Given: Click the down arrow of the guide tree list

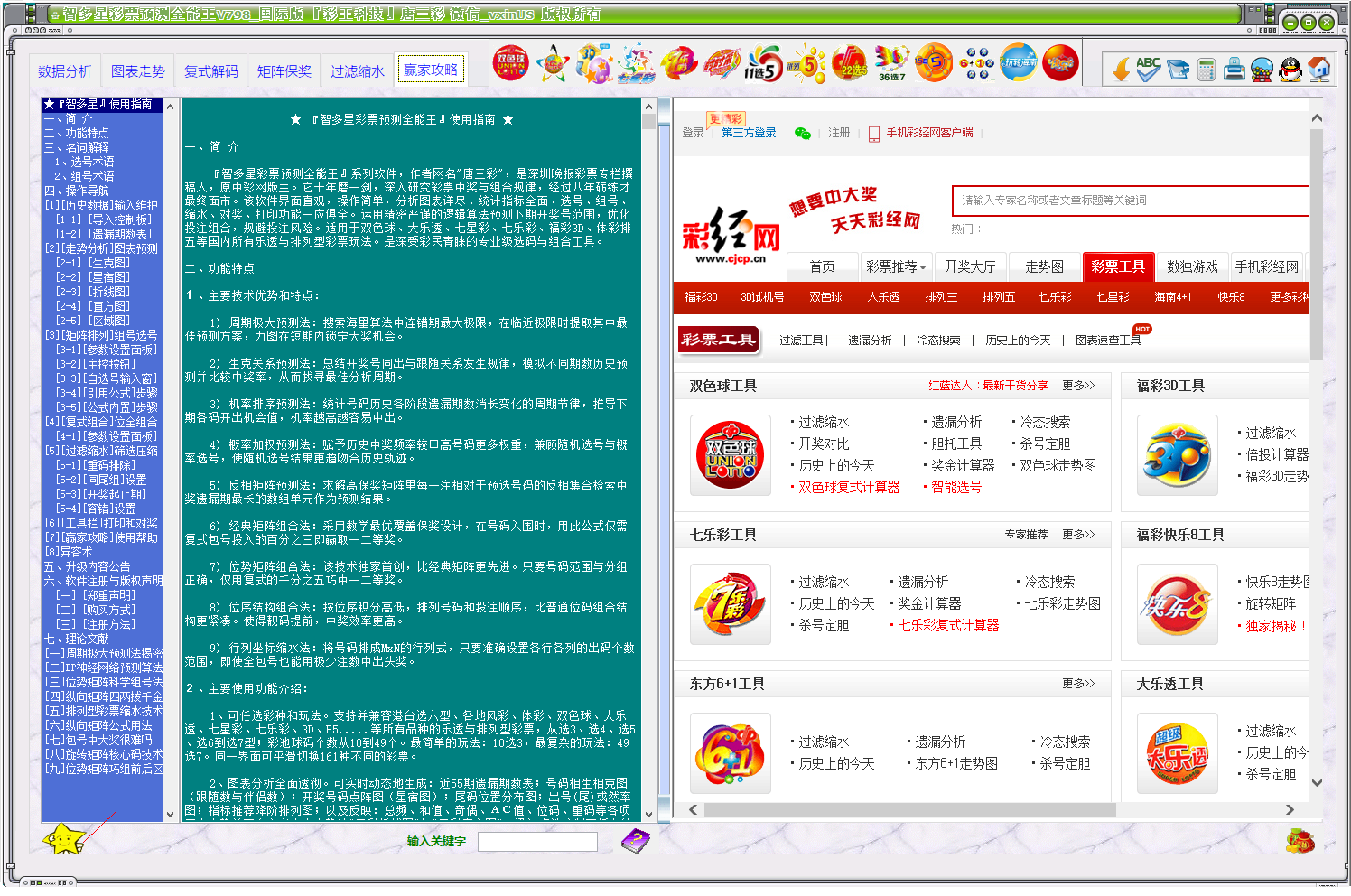Looking at the screenshot, I should click(170, 815).
